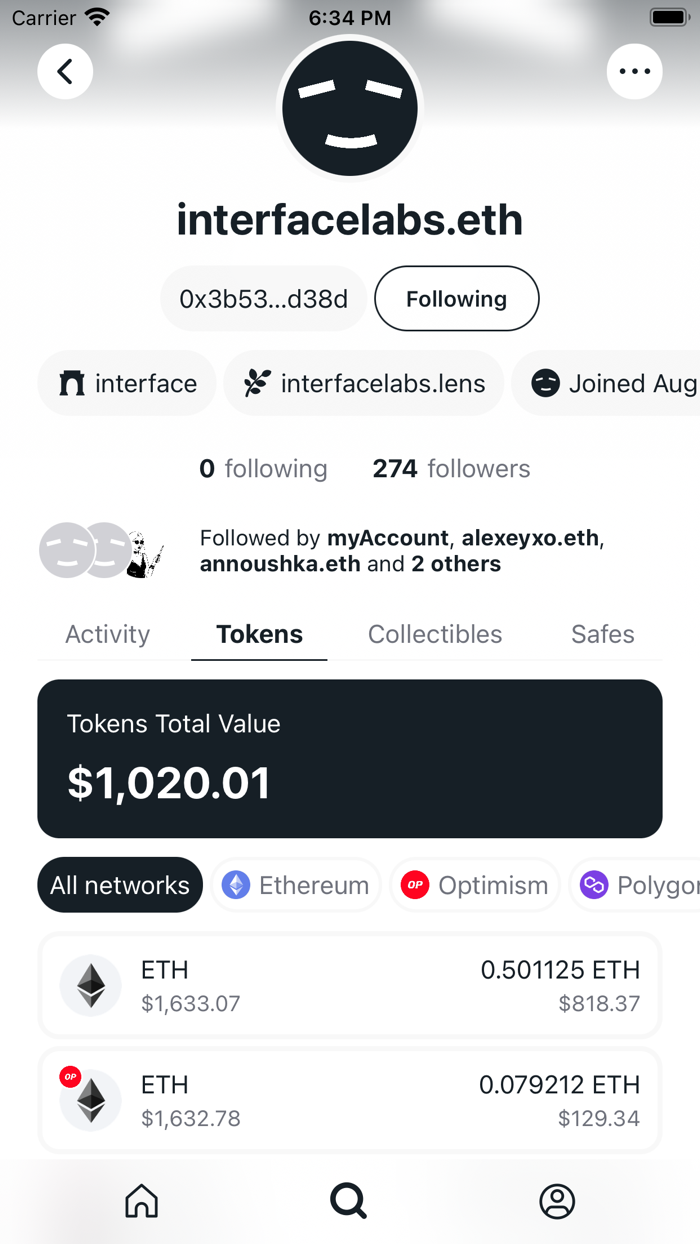Open the Activity tab
Screen dimensions: 700x1244
click(107, 634)
